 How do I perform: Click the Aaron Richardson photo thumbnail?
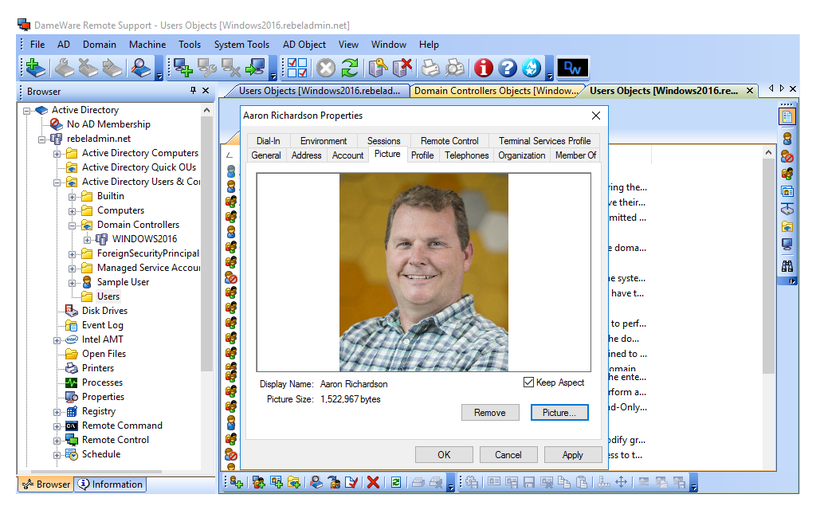coord(424,272)
